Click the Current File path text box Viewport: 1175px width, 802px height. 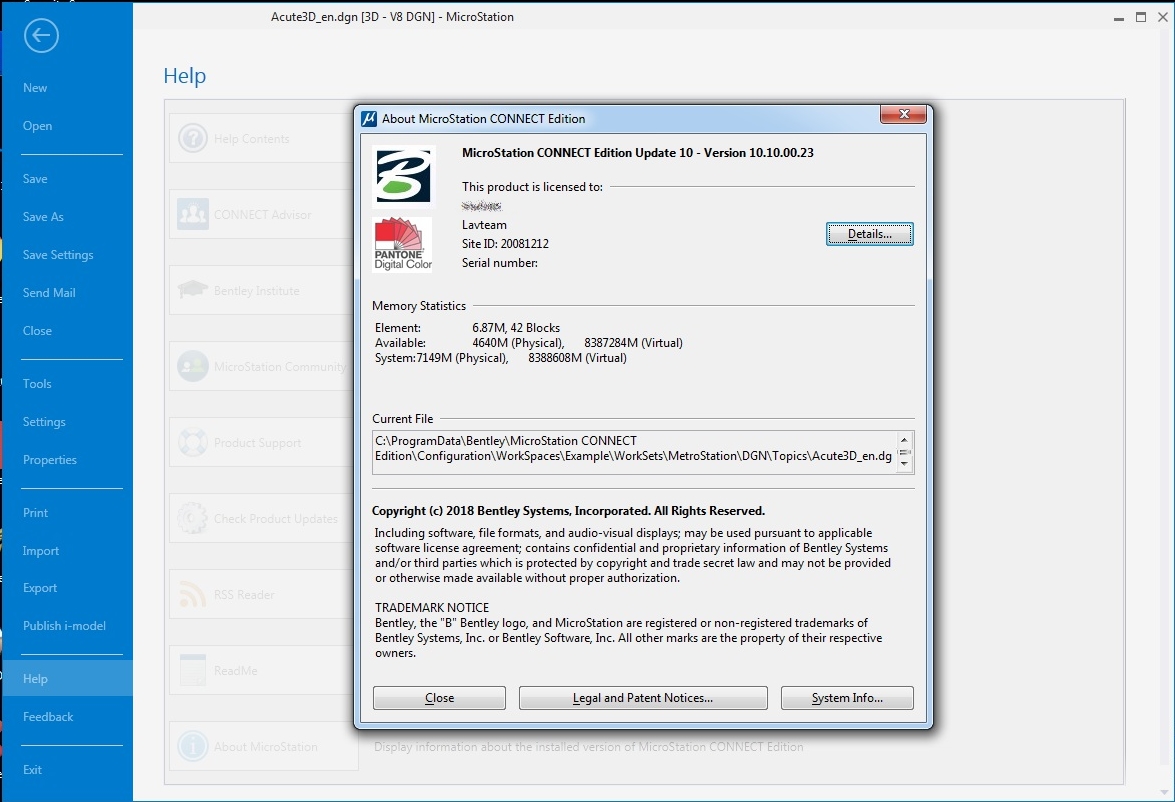click(643, 452)
